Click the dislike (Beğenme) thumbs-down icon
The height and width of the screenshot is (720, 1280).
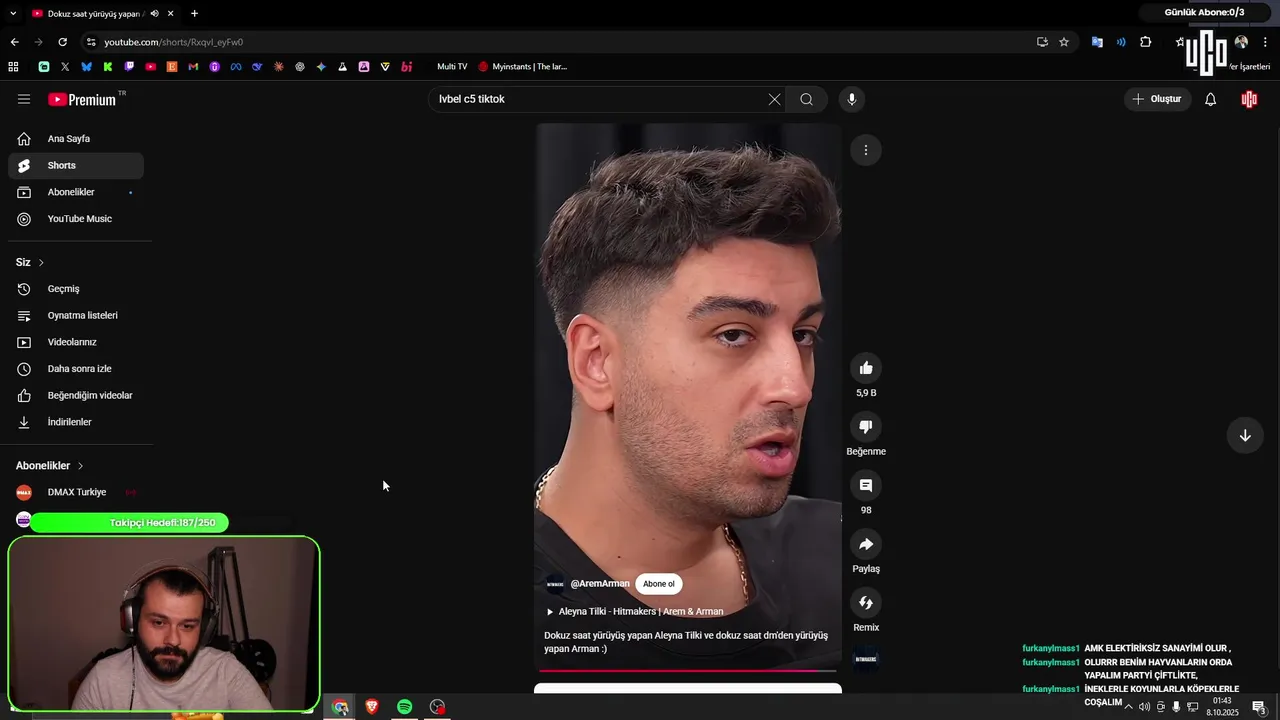[866, 427]
